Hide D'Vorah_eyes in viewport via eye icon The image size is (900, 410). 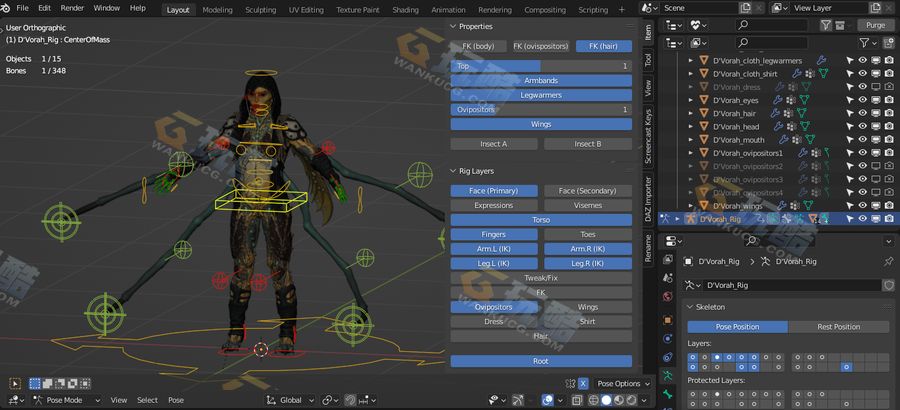click(x=862, y=100)
